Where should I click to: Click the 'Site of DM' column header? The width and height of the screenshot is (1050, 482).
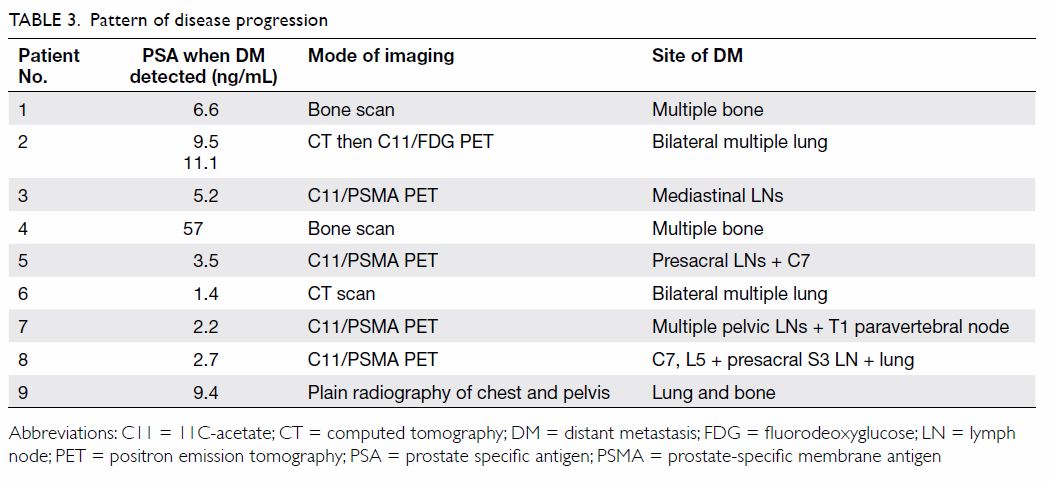[x=697, y=56]
